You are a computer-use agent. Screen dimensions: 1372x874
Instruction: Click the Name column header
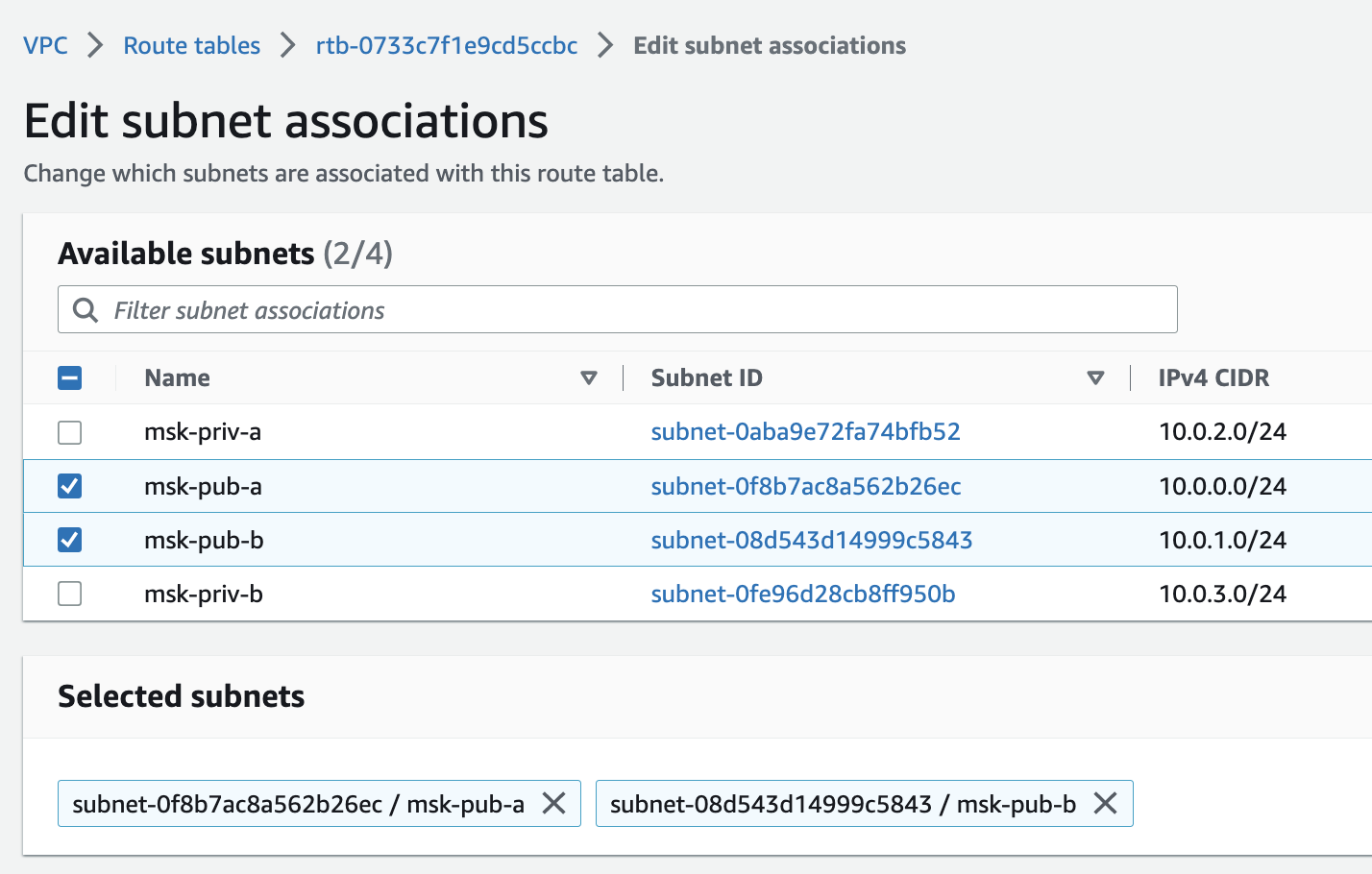[178, 378]
